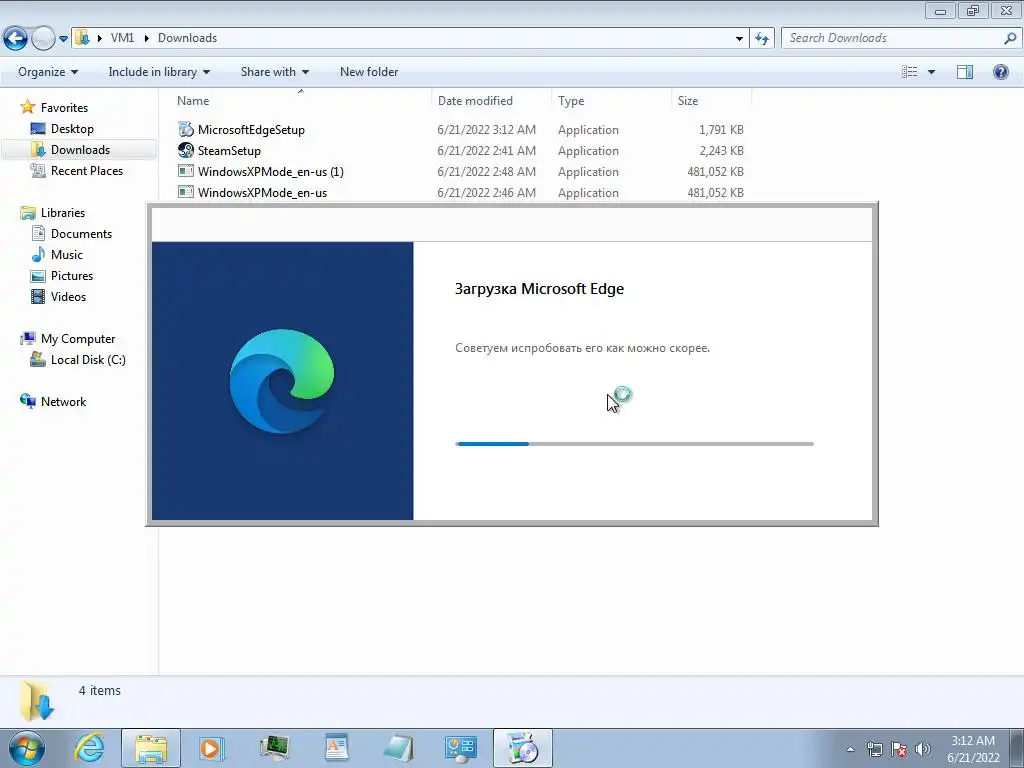
Task: Select WindowsXPMode_en-us (1) file icon
Action: [x=186, y=171]
